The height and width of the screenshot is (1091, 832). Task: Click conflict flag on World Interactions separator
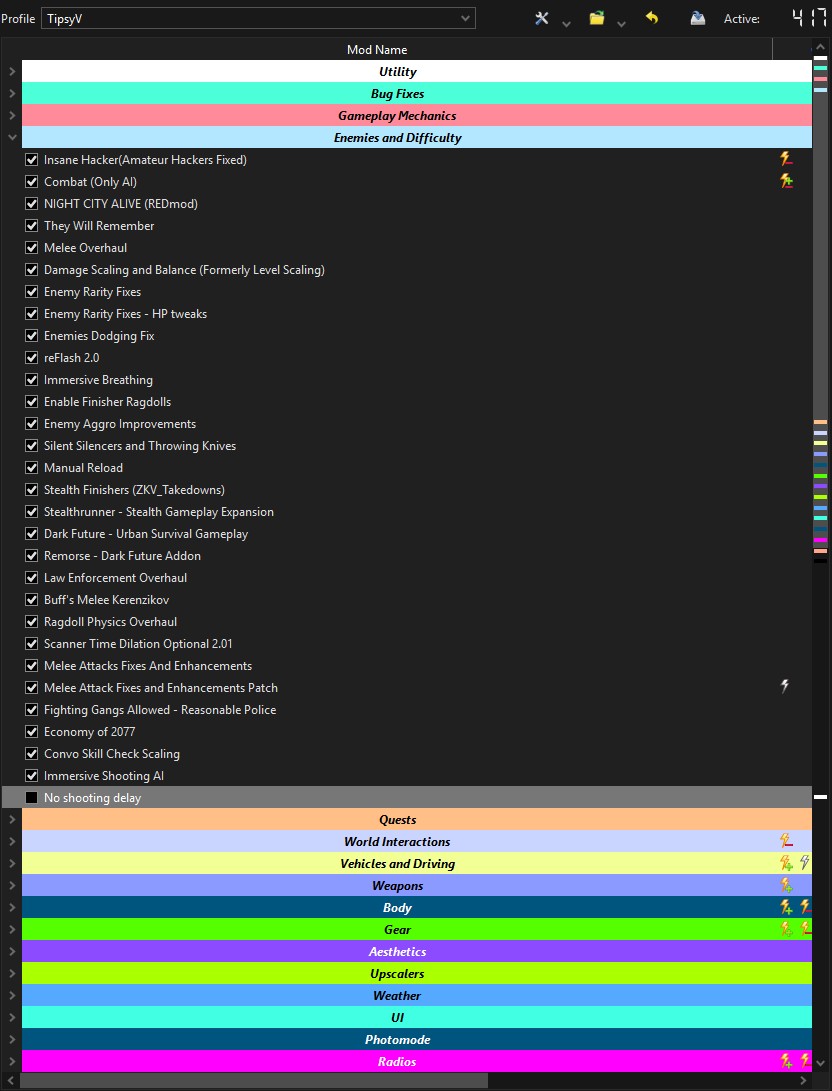click(786, 841)
